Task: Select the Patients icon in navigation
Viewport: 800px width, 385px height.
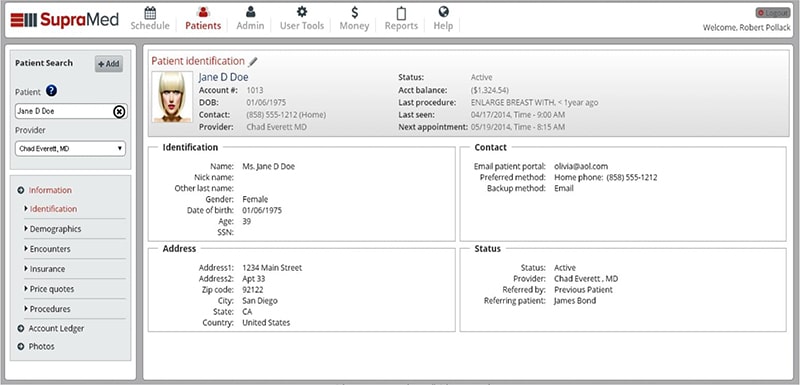Action: [203, 12]
